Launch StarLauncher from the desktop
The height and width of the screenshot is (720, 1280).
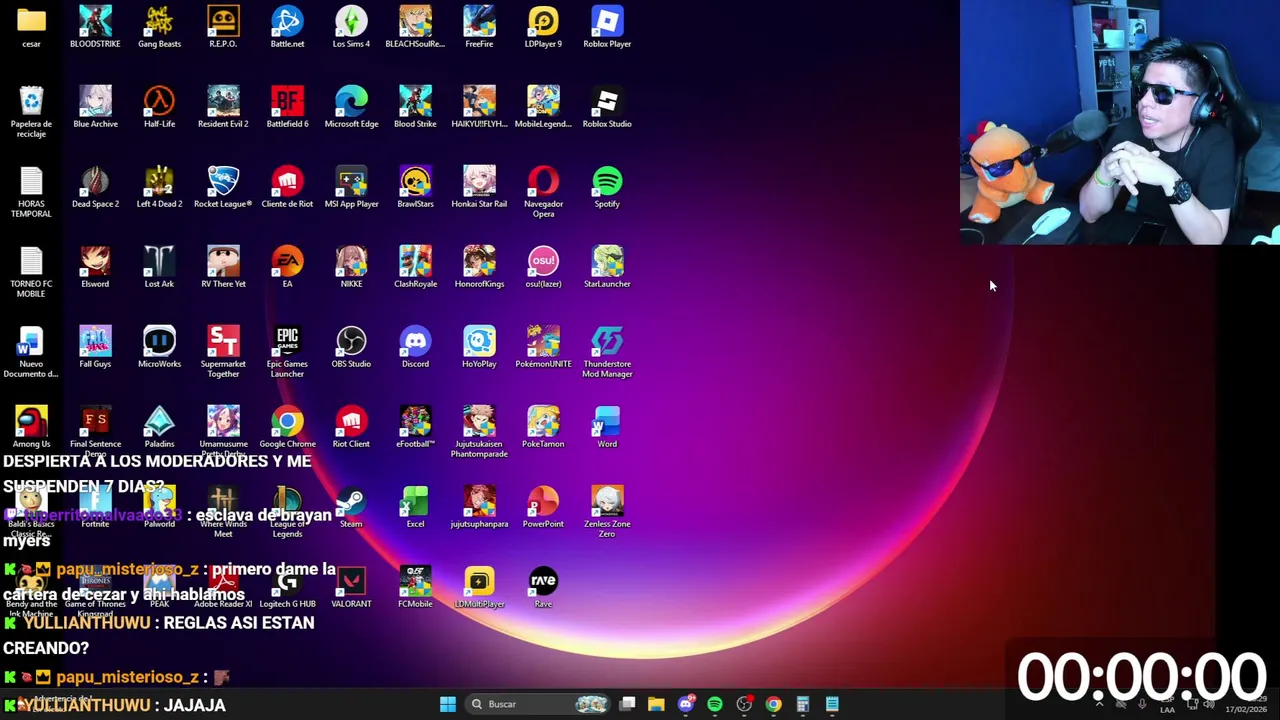[607, 267]
